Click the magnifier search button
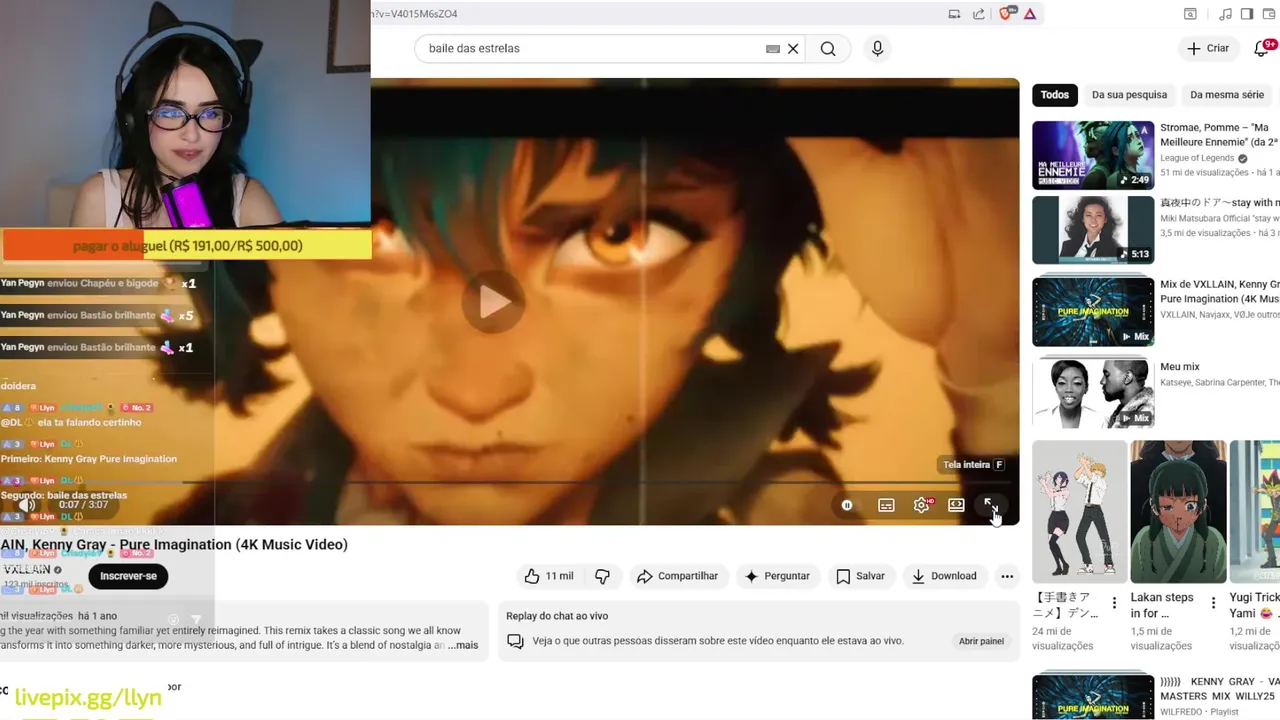1280x720 pixels. point(828,48)
